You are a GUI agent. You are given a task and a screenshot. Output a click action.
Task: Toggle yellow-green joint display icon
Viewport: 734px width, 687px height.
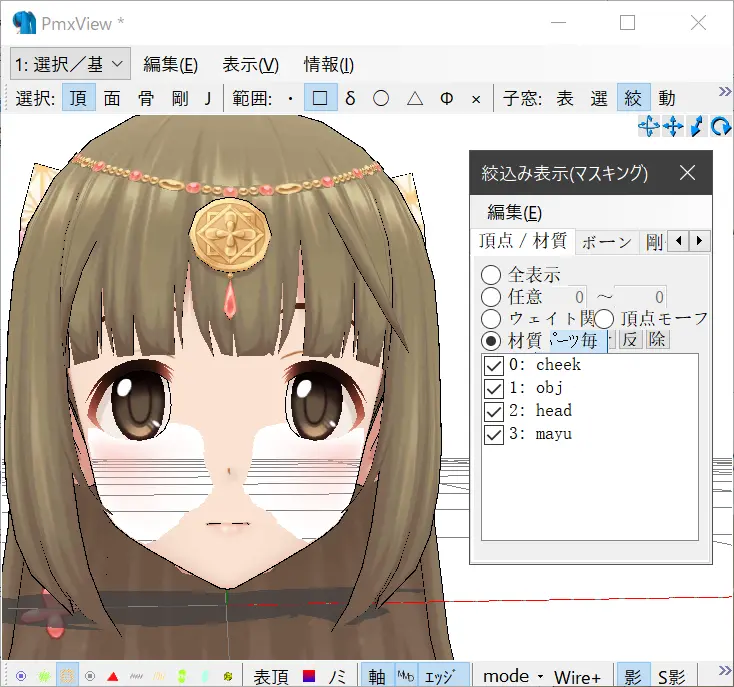(x=228, y=676)
